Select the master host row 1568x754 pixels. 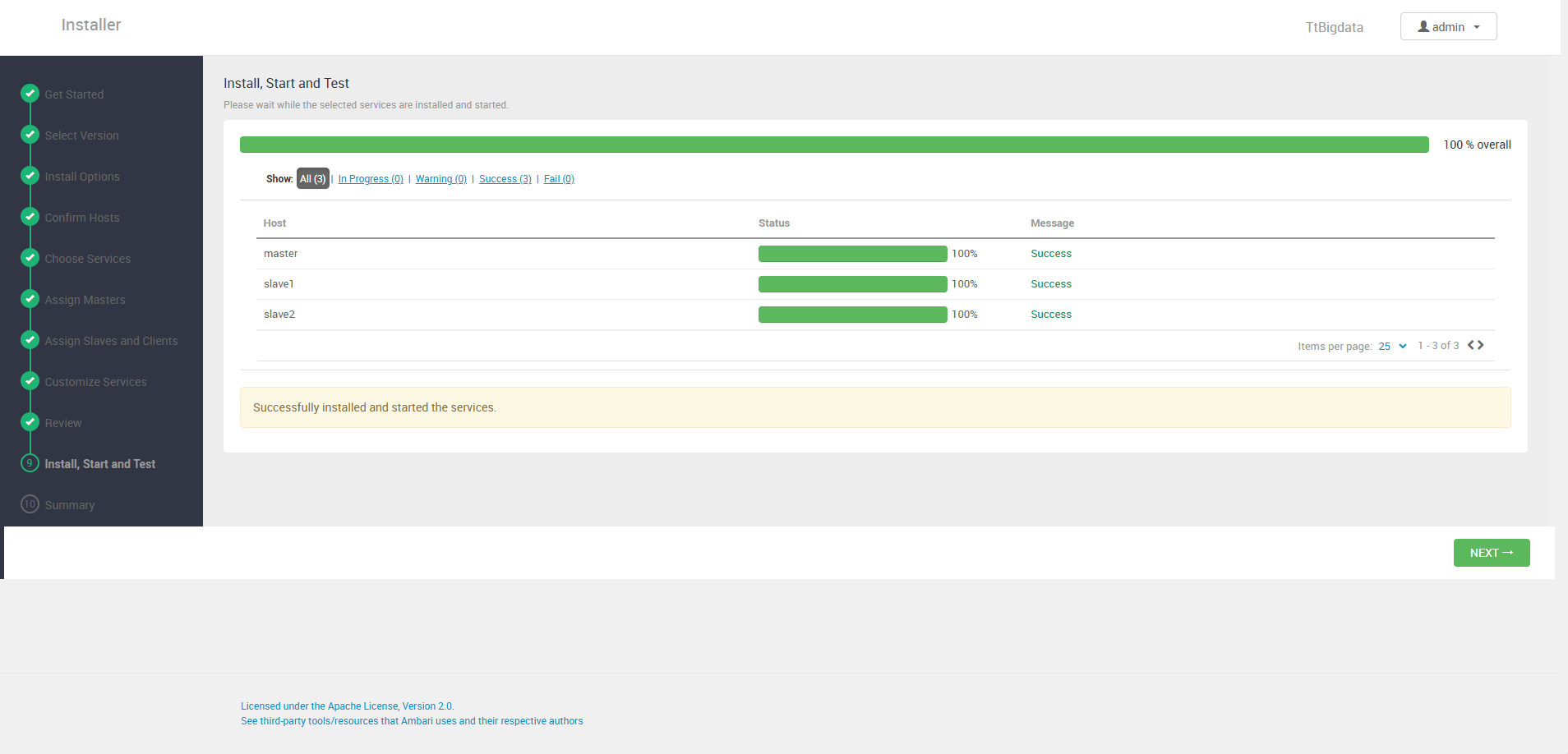[x=280, y=253]
